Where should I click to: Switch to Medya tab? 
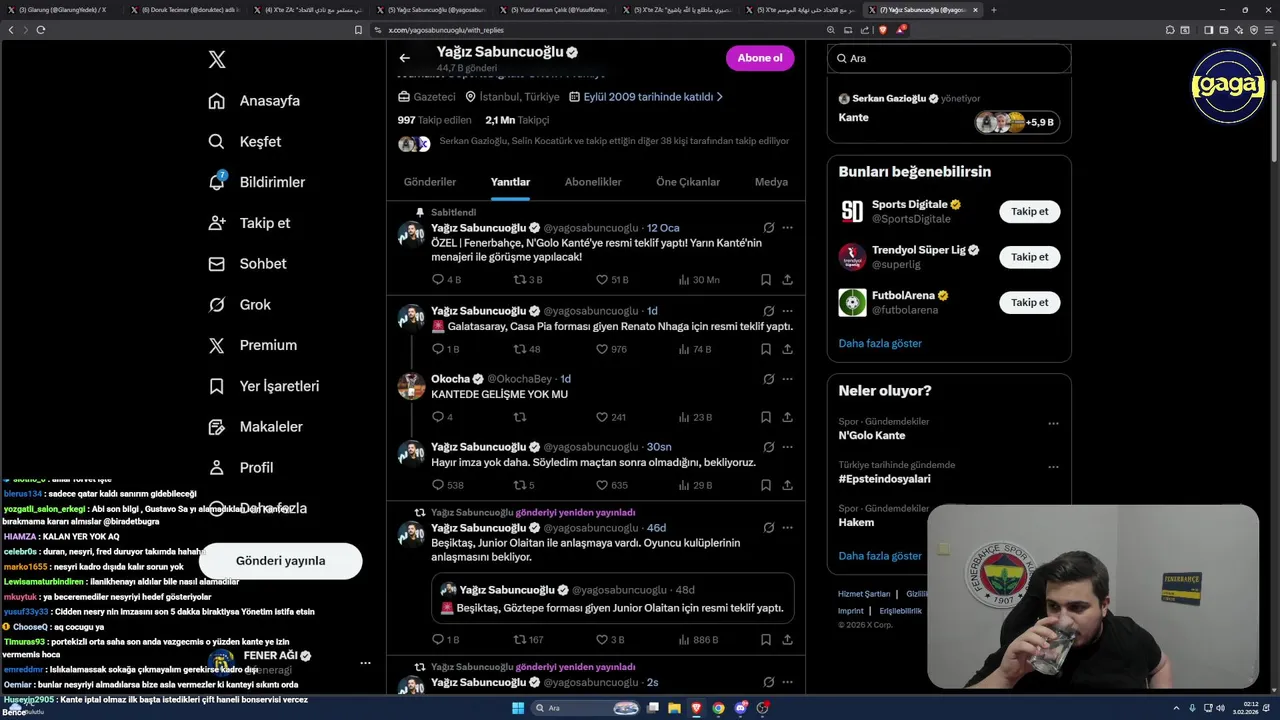click(x=771, y=182)
